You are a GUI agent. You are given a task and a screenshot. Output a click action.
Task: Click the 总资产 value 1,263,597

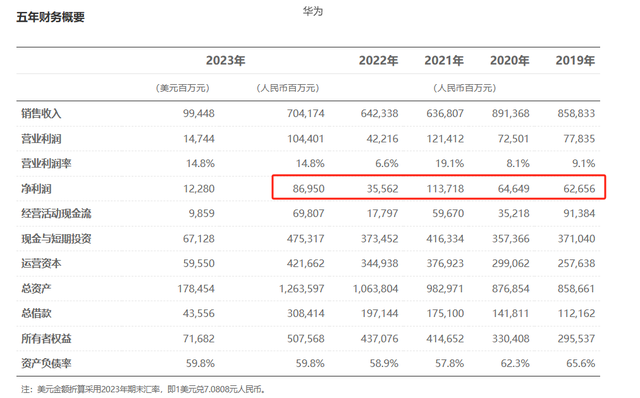[302, 289]
